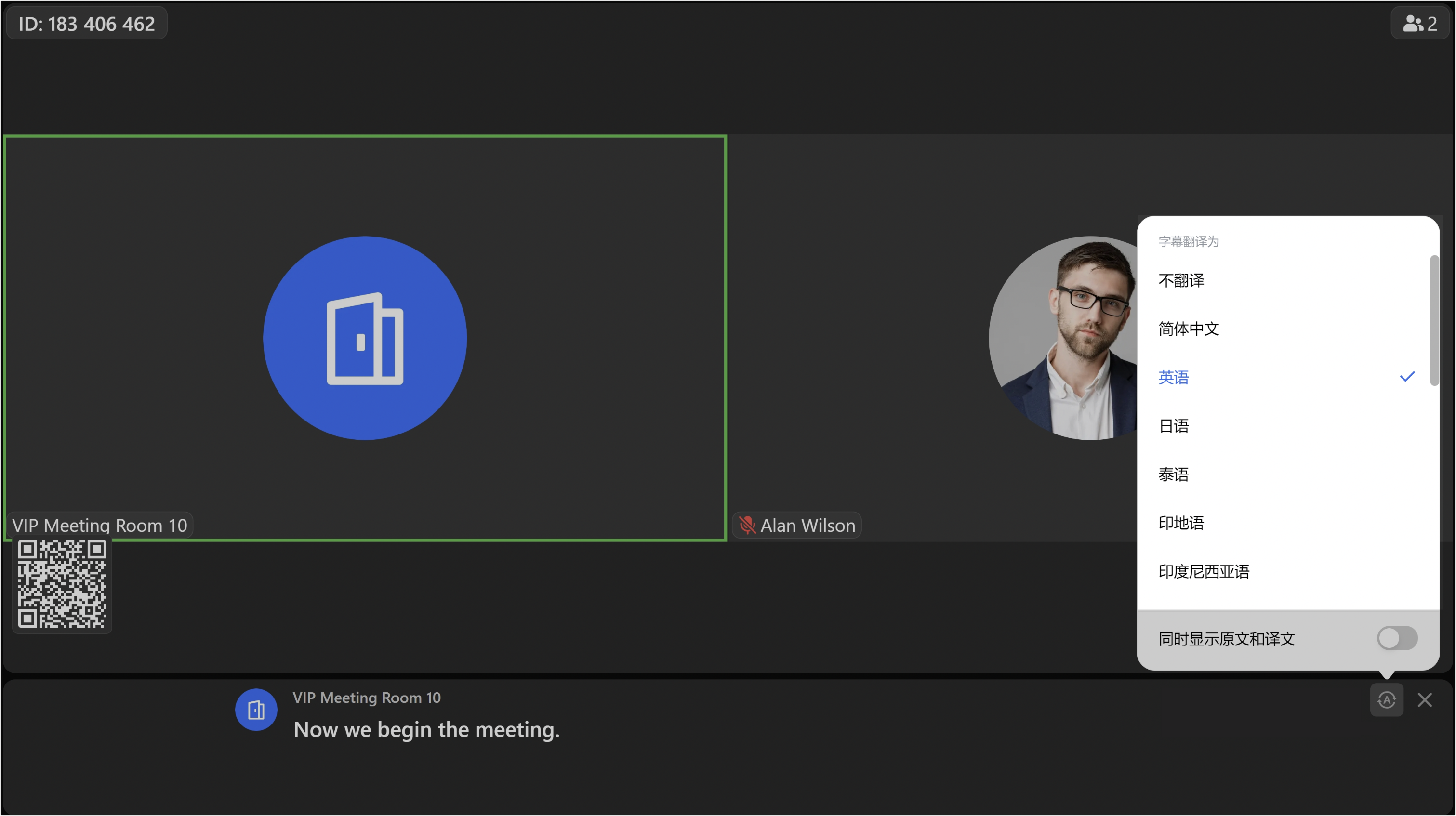The height and width of the screenshot is (816, 1456).
Task: Toggle 同时显示原文和译文 switch
Action: (x=1397, y=639)
